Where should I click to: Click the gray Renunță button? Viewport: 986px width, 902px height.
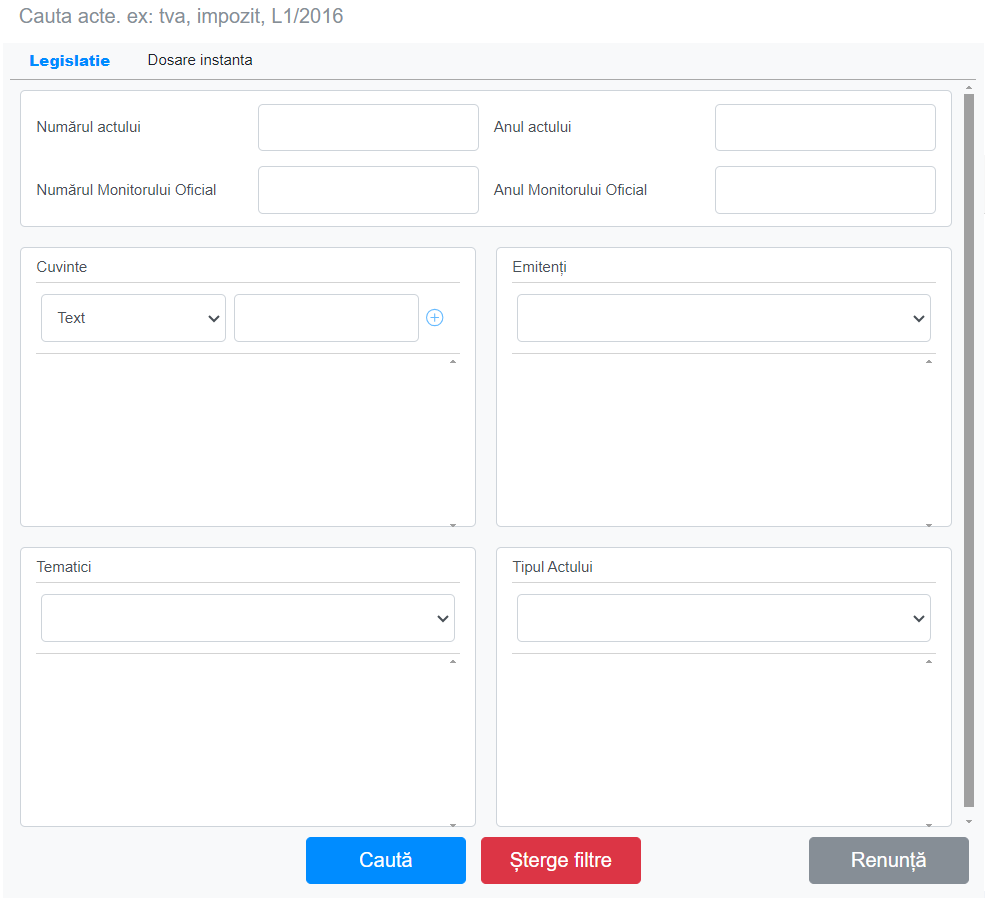[x=888, y=860]
